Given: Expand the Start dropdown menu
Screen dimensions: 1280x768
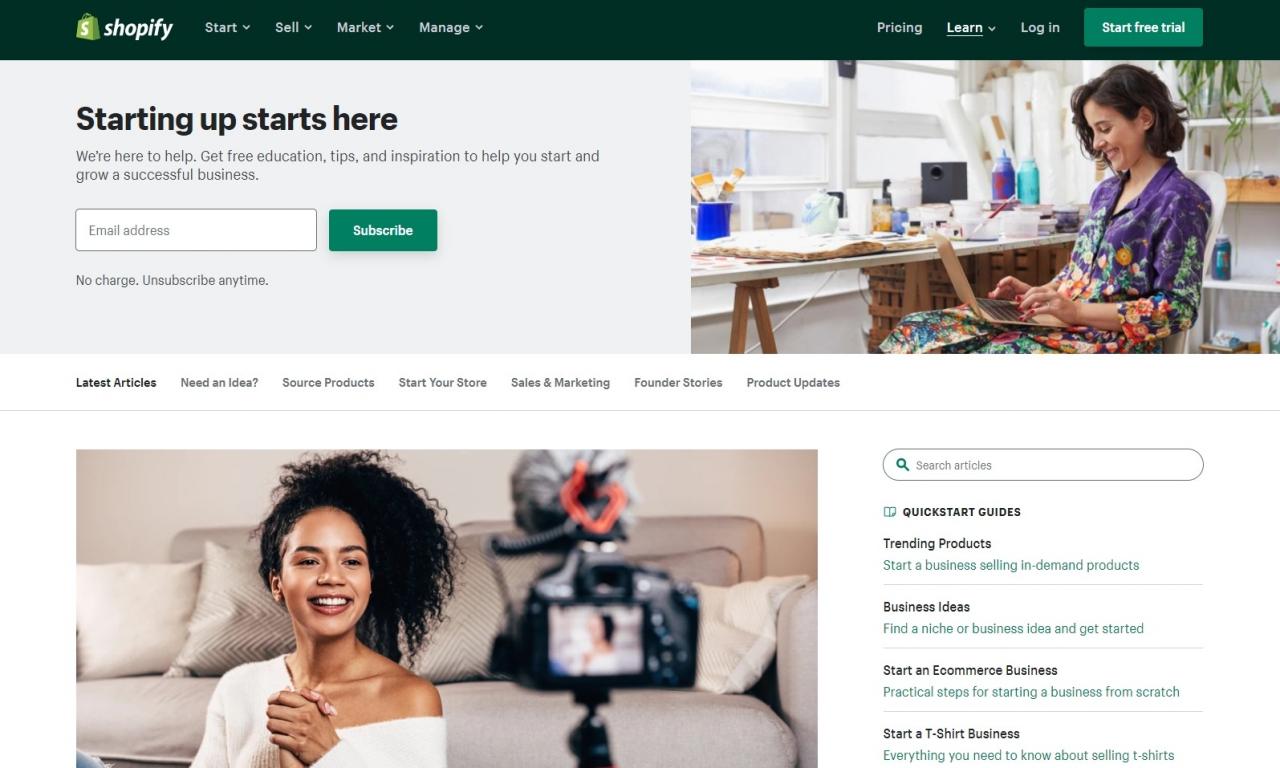Looking at the screenshot, I should [x=227, y=27].
